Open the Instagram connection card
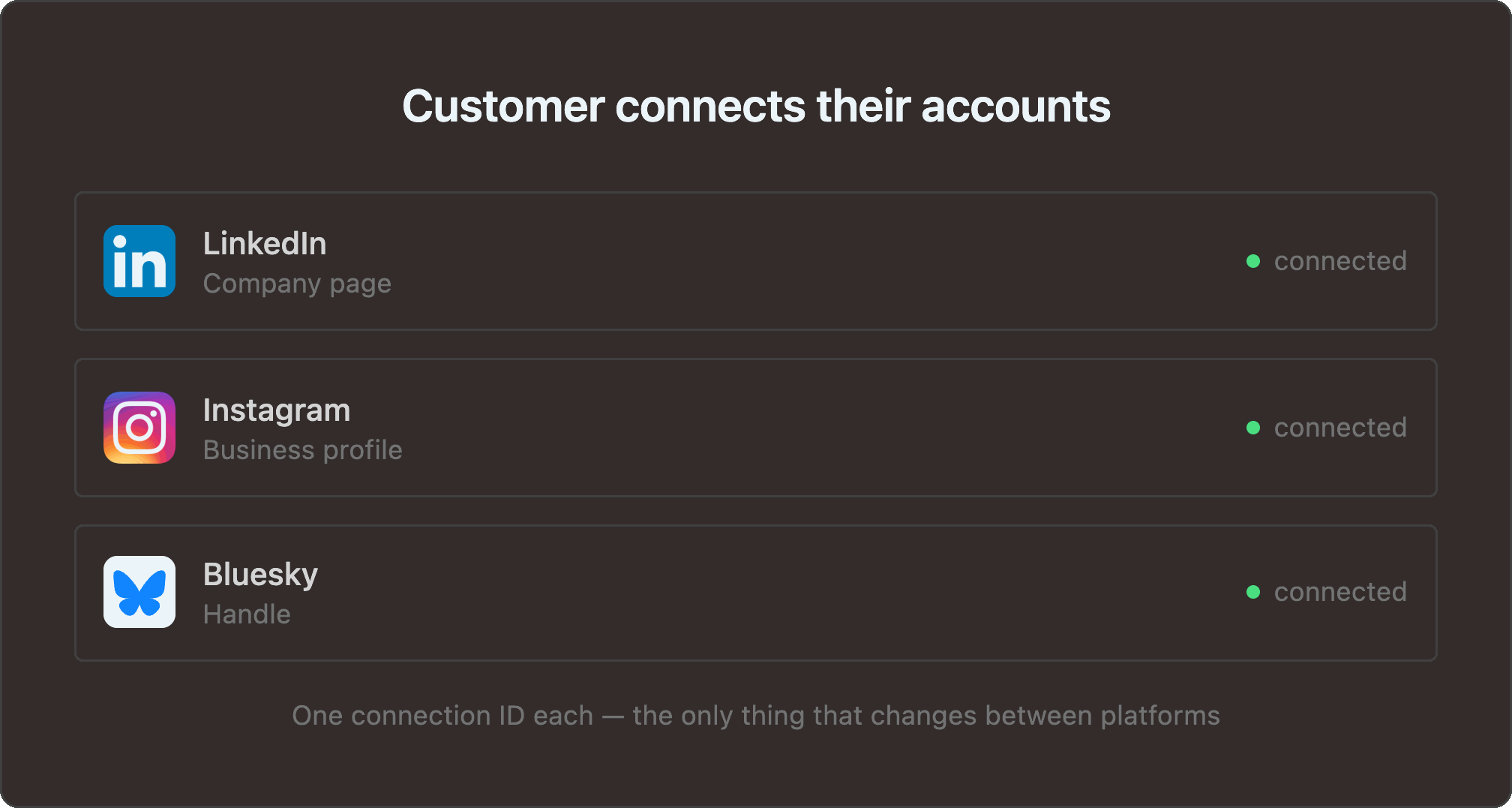The height and width of the screenshot is (808, 1512). pos(756,428)
